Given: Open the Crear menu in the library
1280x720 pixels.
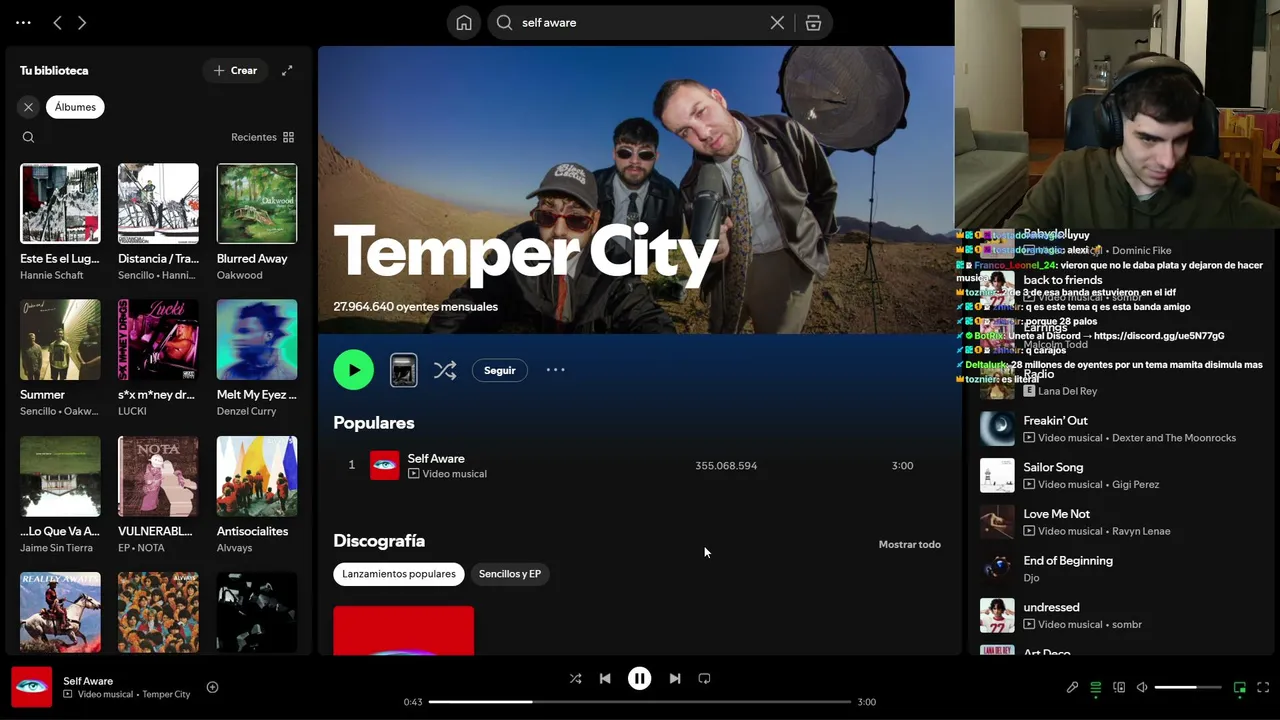Looking at the screenshot, I should point(235,70).
